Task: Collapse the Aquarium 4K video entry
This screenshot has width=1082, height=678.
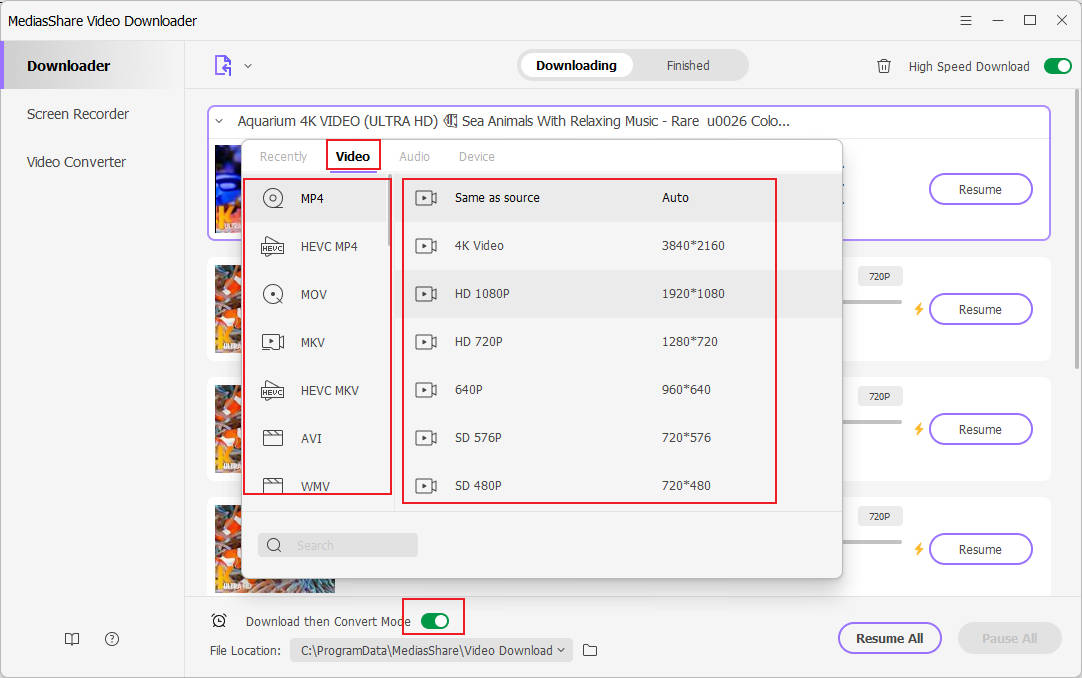Action: pos(219,121)
